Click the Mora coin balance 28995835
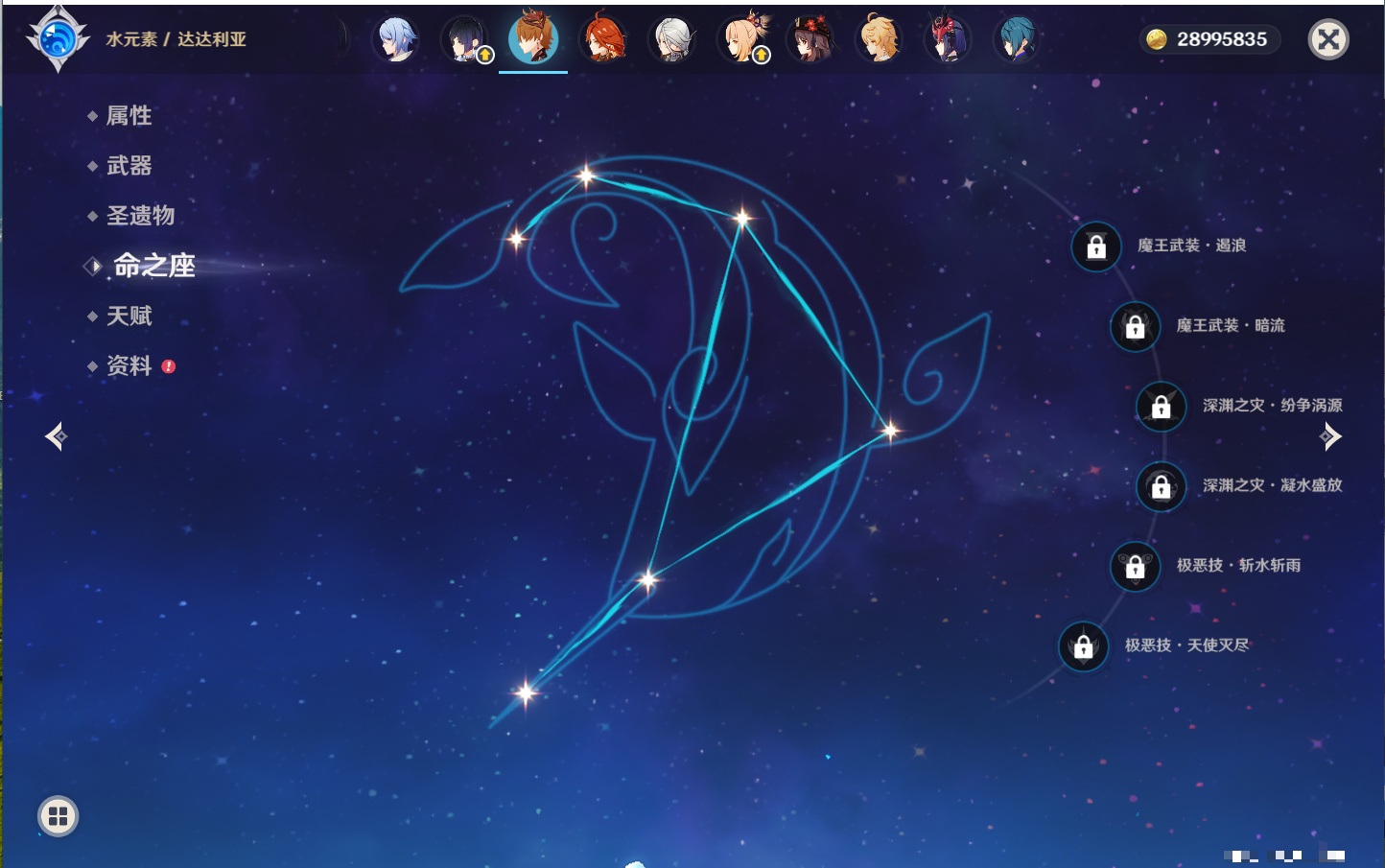Image resolution: width=1385 pixels, height=868 pixels. click(x=1210, y=39)
